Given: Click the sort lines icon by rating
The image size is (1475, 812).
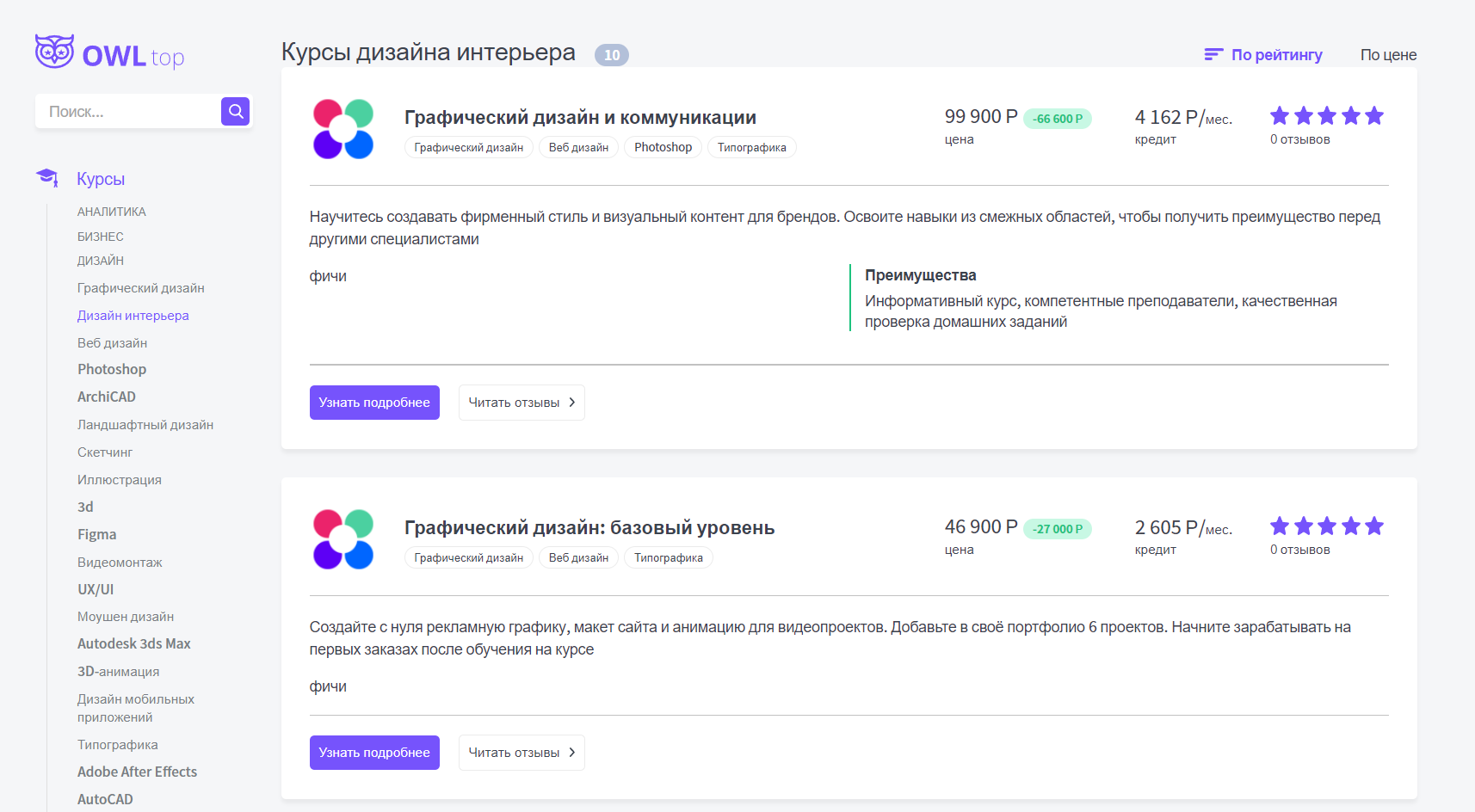Looking at the screenshot, I should click(1213, 55).
